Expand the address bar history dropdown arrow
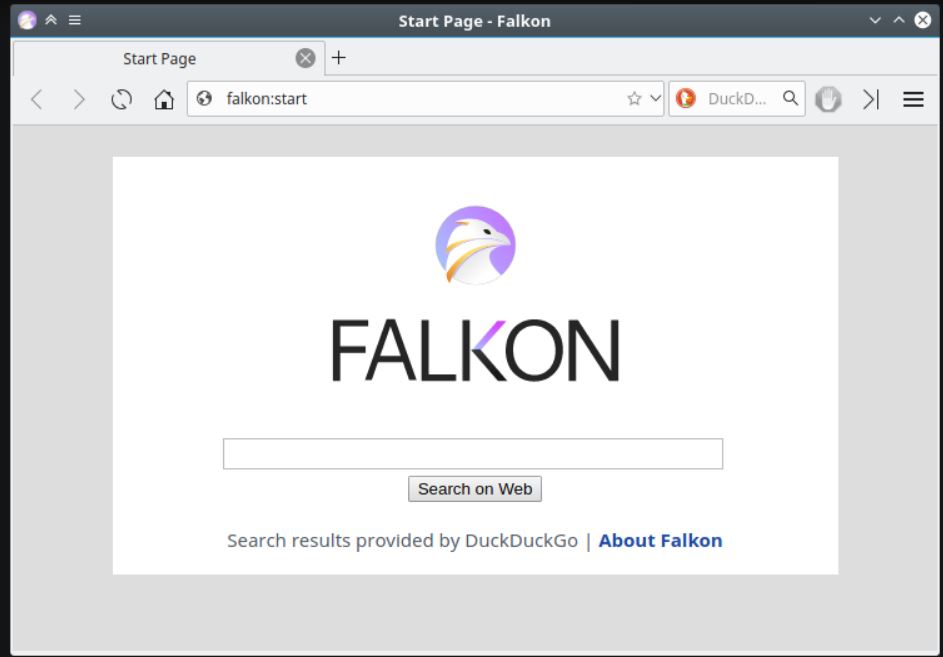The height and width of the screenshot is (657, 943). click(656, 98)
